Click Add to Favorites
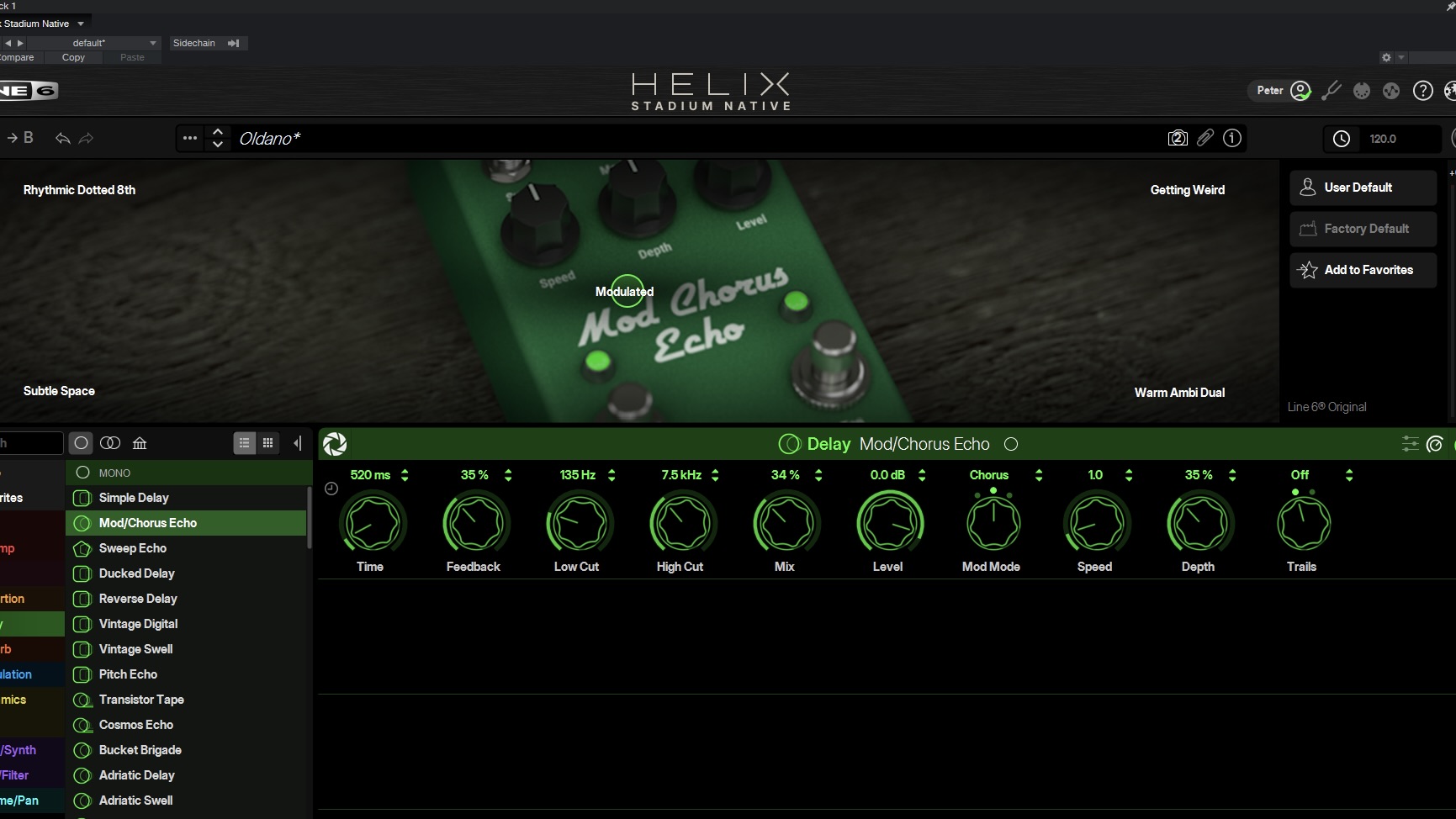 [x=1363, y=270]
